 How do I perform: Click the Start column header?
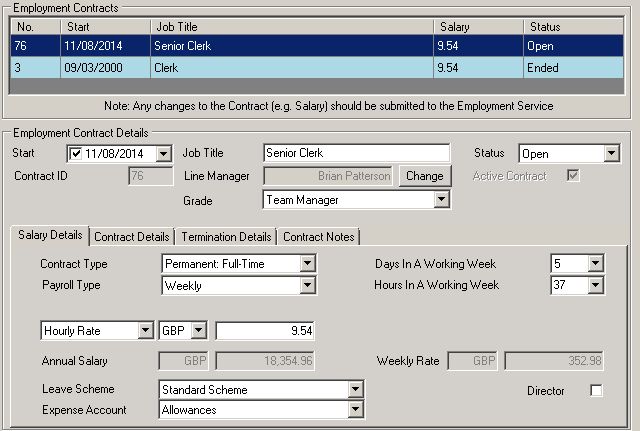tap(105, 27)
